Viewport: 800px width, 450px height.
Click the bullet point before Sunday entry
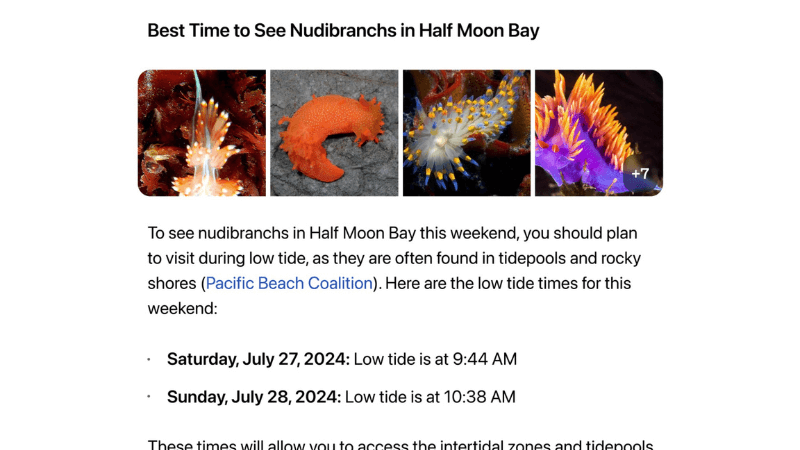point(149,397)
